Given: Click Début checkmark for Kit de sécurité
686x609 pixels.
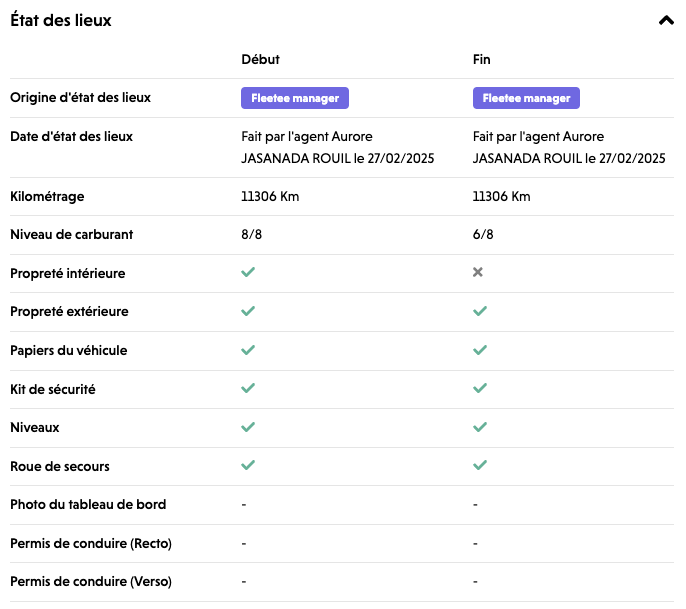Looking at the screenshot, I should click(248, 388).
